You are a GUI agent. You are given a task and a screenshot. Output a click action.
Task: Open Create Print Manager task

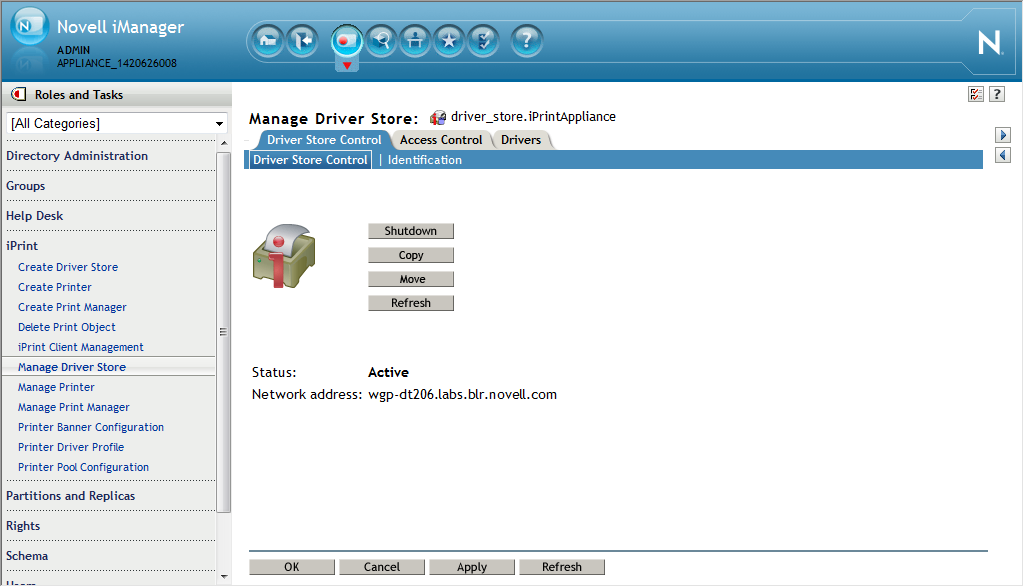72,308
